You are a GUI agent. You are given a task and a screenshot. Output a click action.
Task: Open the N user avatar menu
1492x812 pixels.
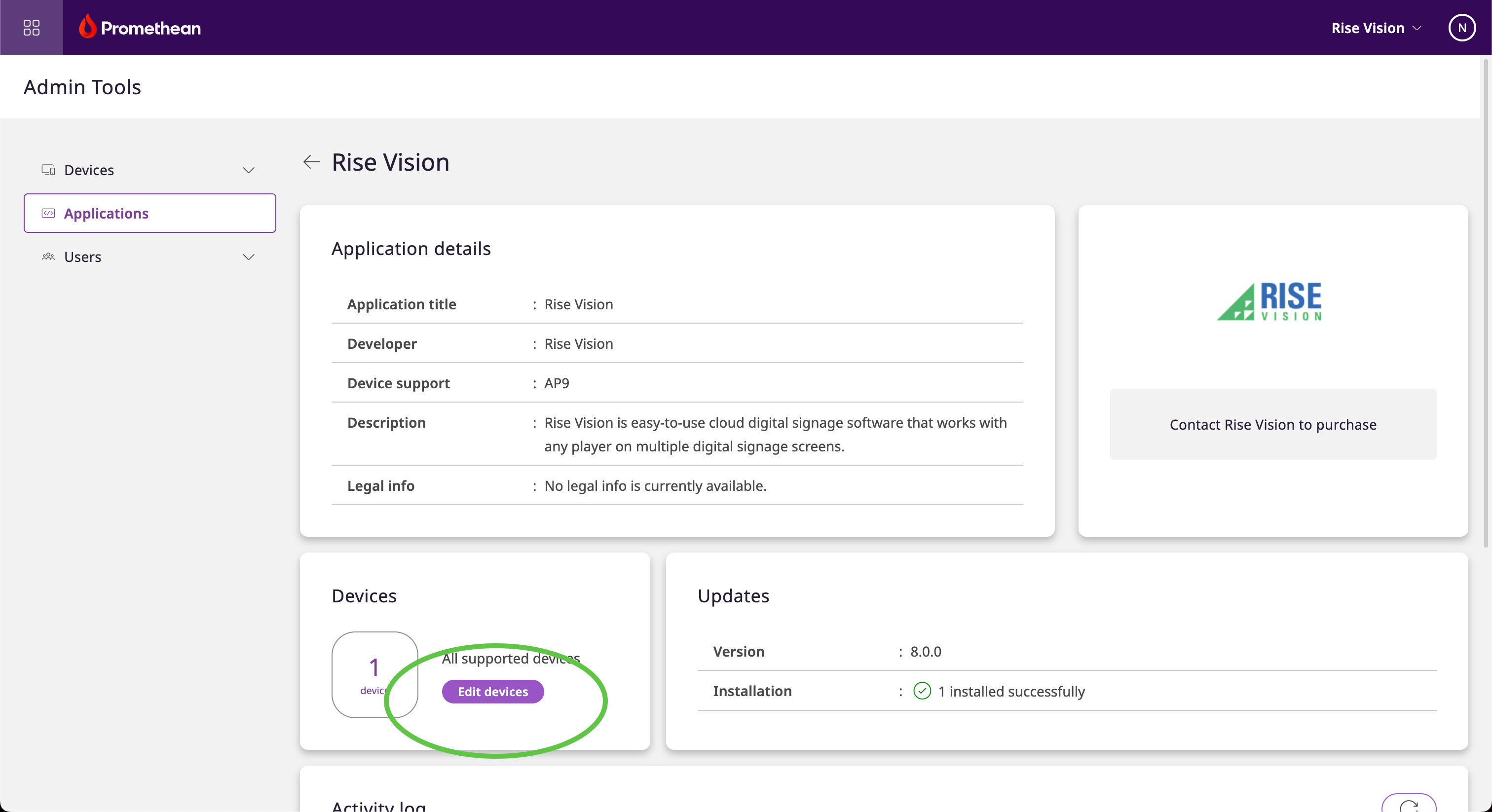[1461, 28]
